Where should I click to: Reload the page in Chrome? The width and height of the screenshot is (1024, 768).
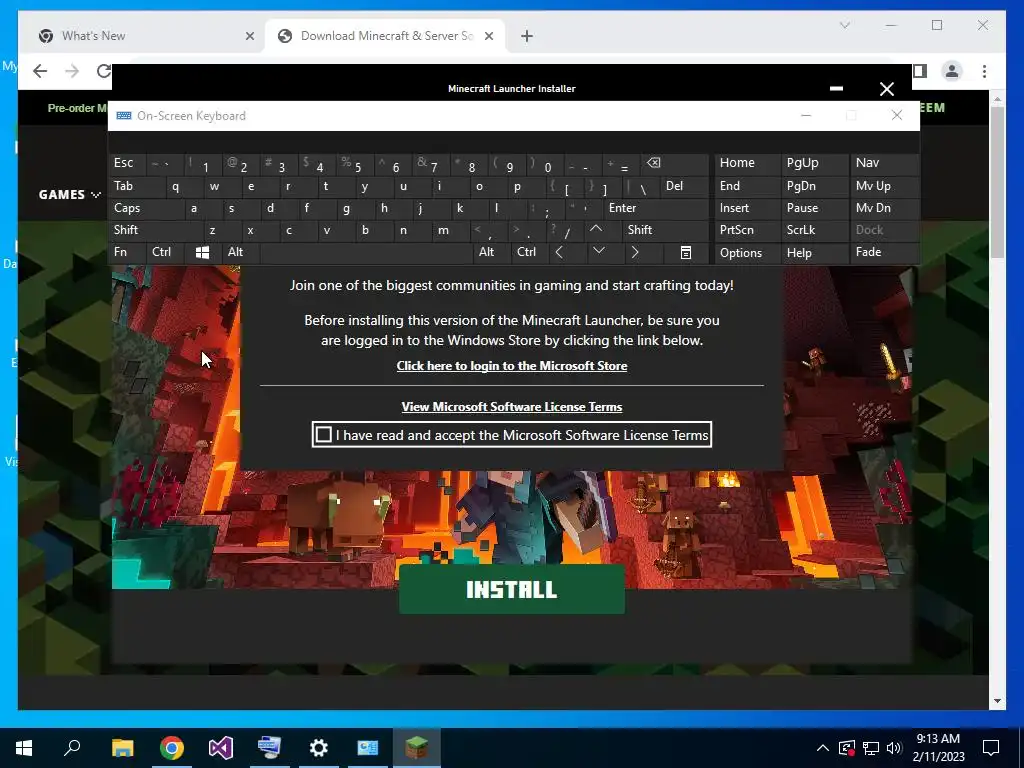point(103,71)
